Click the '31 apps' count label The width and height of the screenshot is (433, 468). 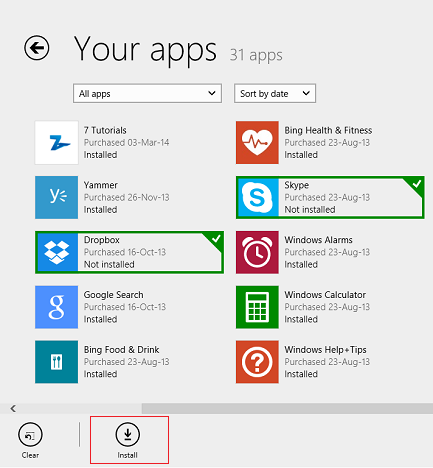click(256, 55)
